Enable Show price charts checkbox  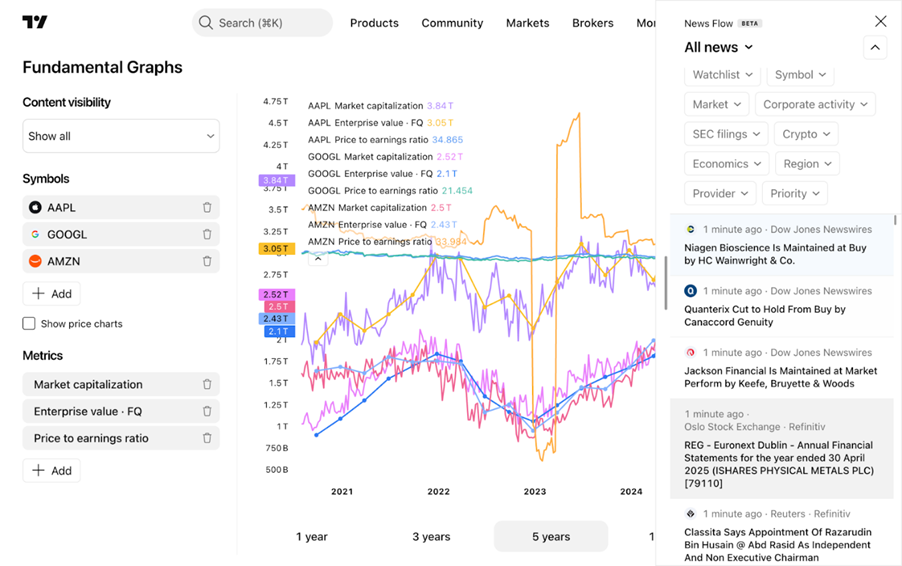[x=29, y=323]
